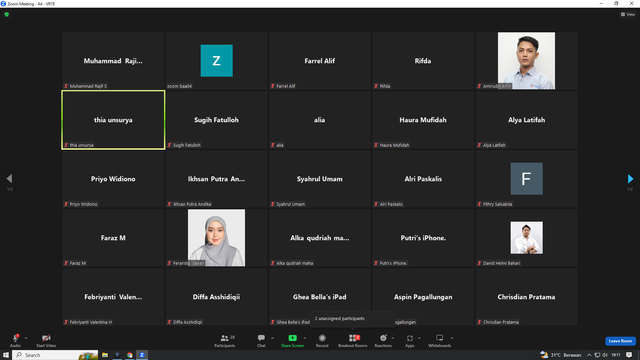Select the hijab-wearing participant photo tile
The width and height of the screenshot is (640, 360).
pos(216,238)
